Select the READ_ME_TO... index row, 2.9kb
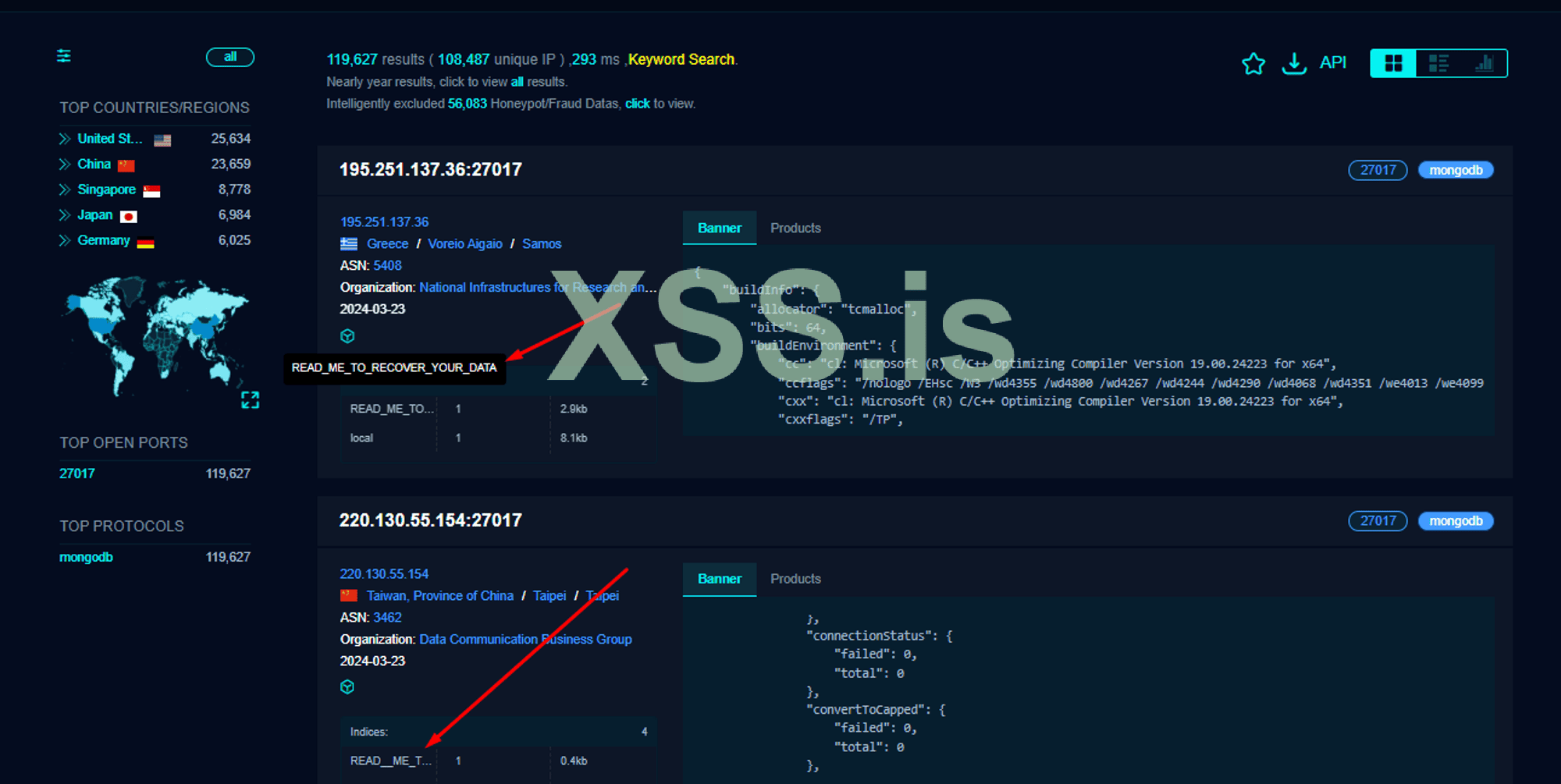Image resolution: width=1561 pixels, height=784 pixels. 498,409
